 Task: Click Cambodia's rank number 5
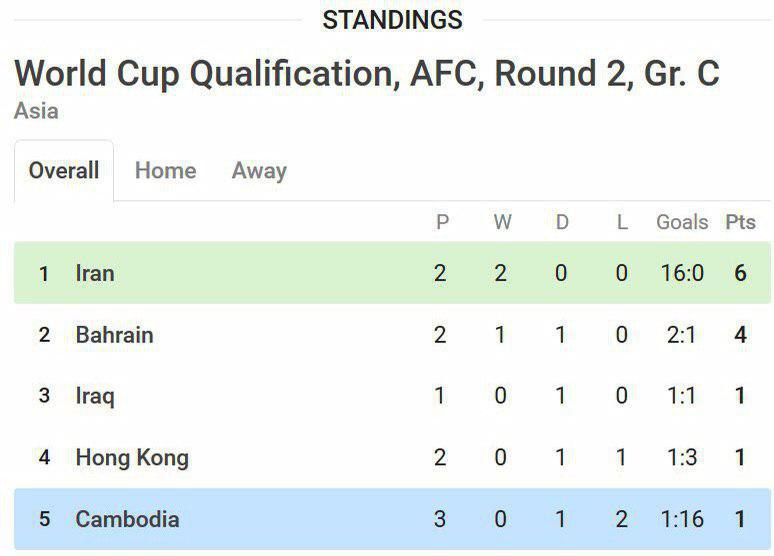point(44,519)
